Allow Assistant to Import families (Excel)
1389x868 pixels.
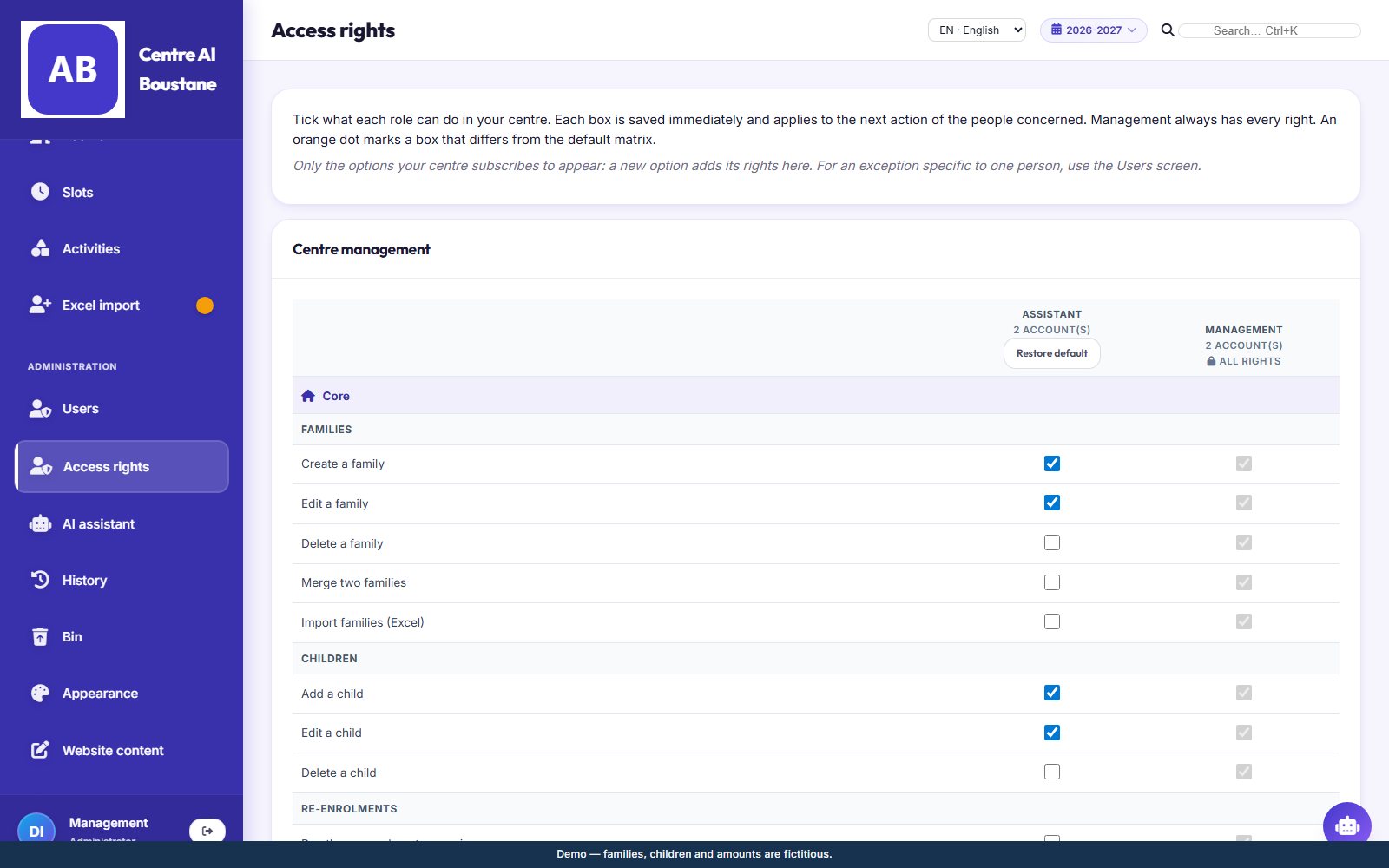coord(1052,621)
